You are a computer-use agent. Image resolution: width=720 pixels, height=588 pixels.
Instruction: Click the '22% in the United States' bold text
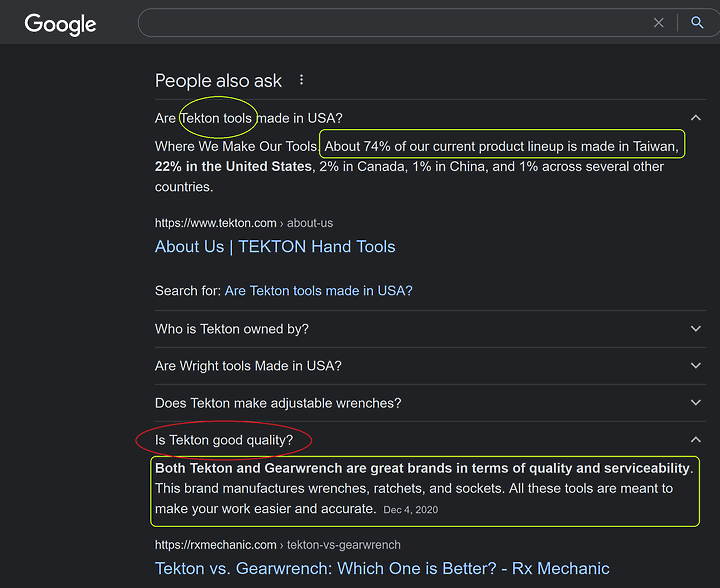[233, 166]
